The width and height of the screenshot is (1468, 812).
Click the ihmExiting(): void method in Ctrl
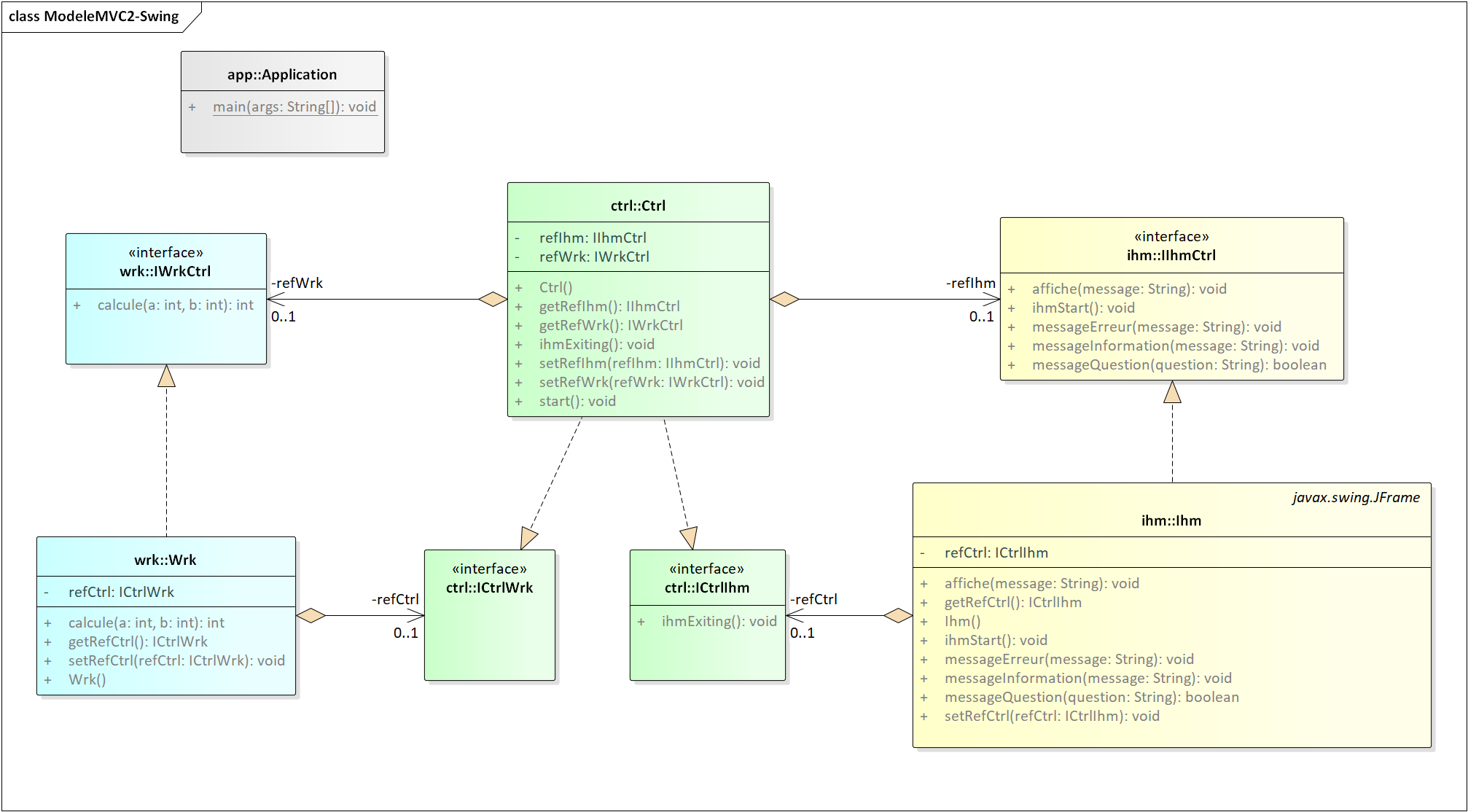coord(596,344)
